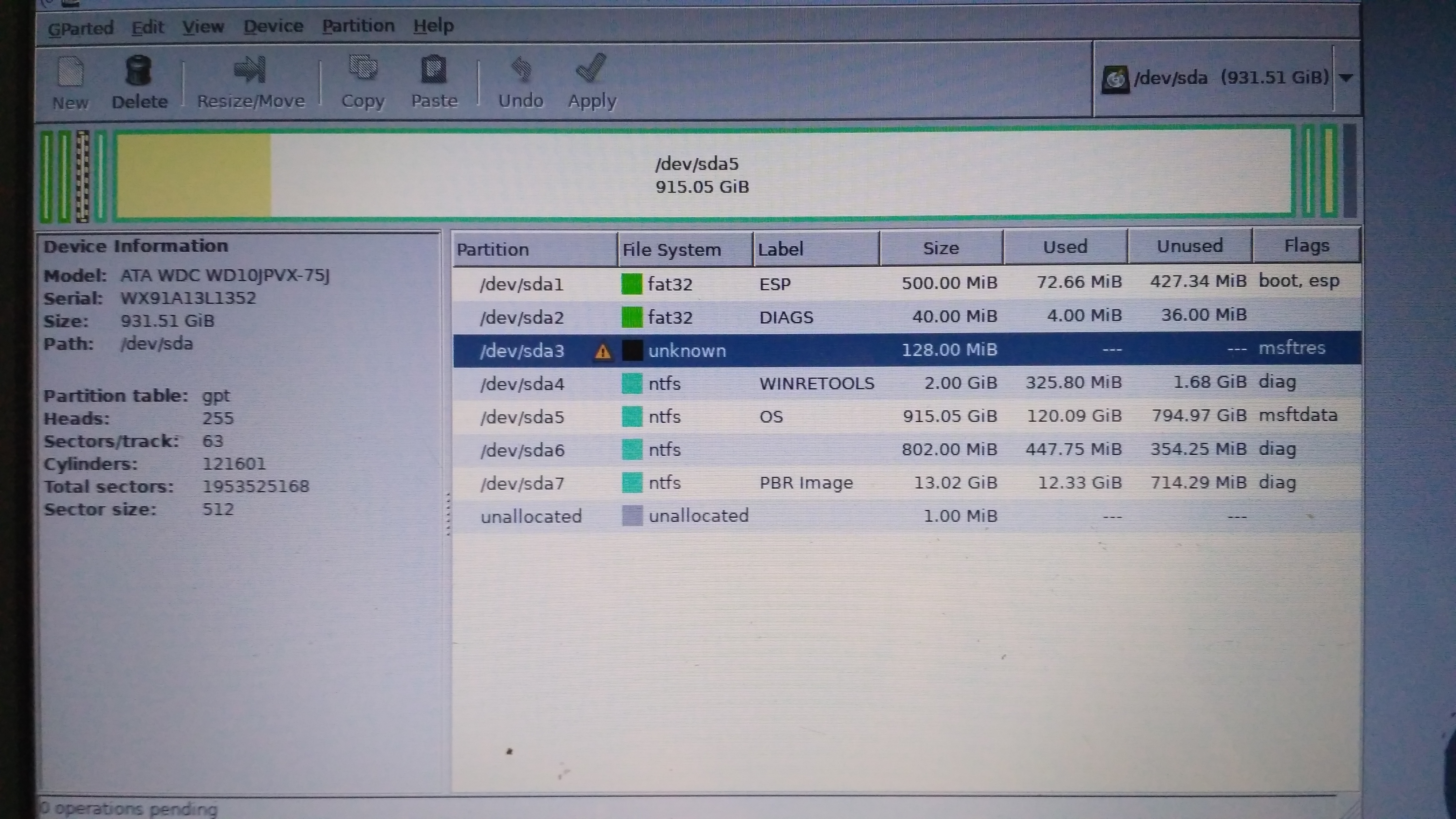This screenshot has height=819, width=1456.
Task: Open the /dev/sda (931.51 GiB) combo box
Action: tap(1226, 78)
